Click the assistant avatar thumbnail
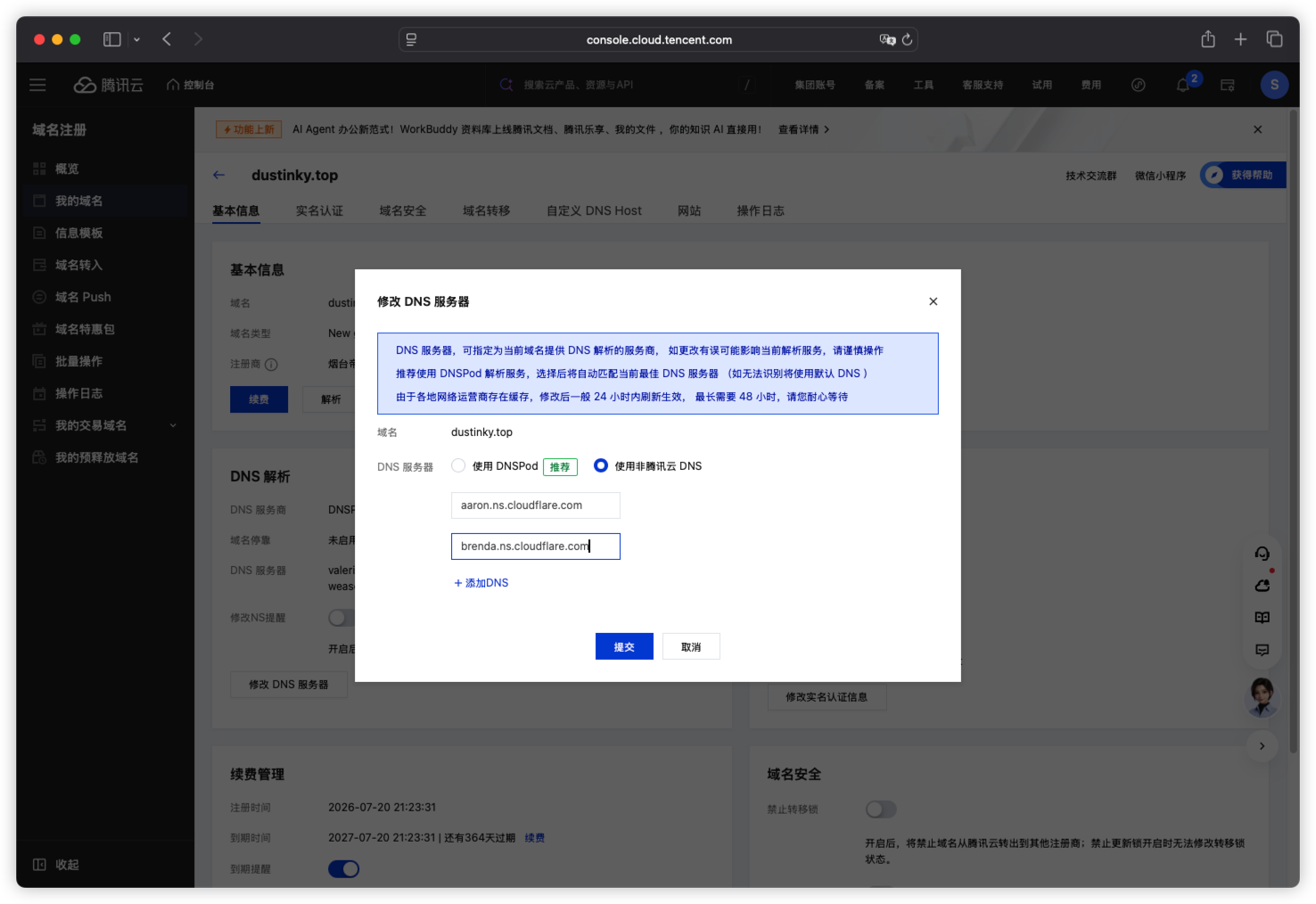This screenshot has height=904, width=1316. (1263, 697)
